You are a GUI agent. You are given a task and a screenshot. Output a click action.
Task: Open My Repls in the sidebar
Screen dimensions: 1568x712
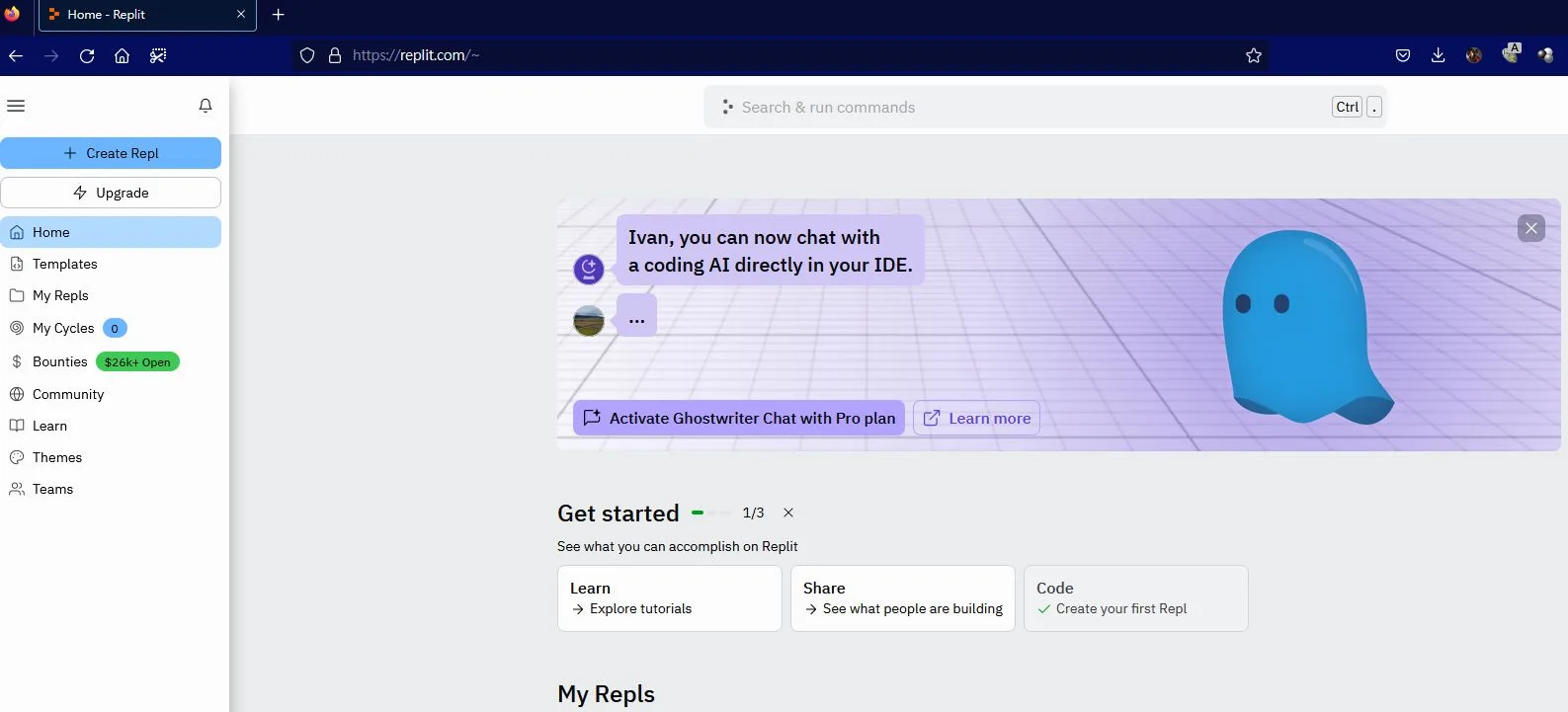pyautogui.click(x=111, y=295)
